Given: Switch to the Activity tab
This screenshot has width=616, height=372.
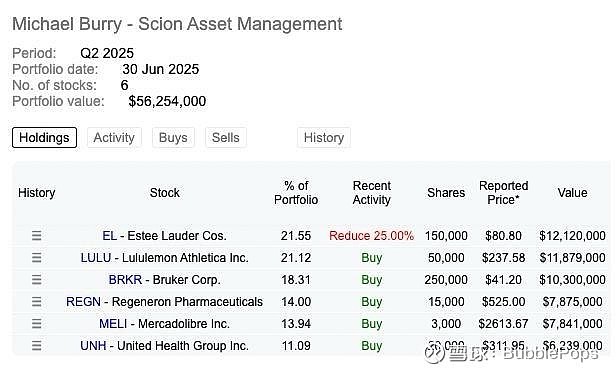Looking at the screenshot, I should click(114, 137).
